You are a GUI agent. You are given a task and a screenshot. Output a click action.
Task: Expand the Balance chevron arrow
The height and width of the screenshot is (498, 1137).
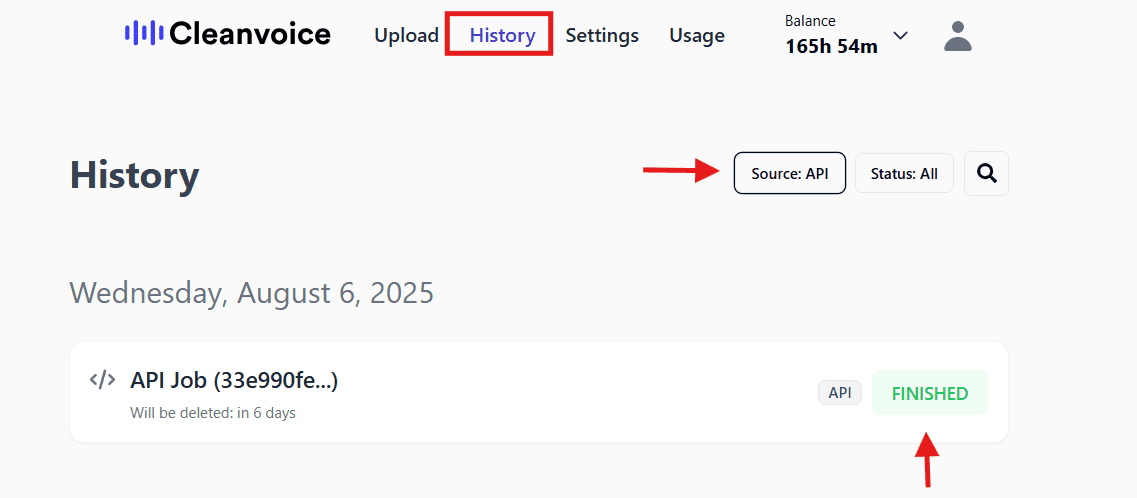pos(900,36)
